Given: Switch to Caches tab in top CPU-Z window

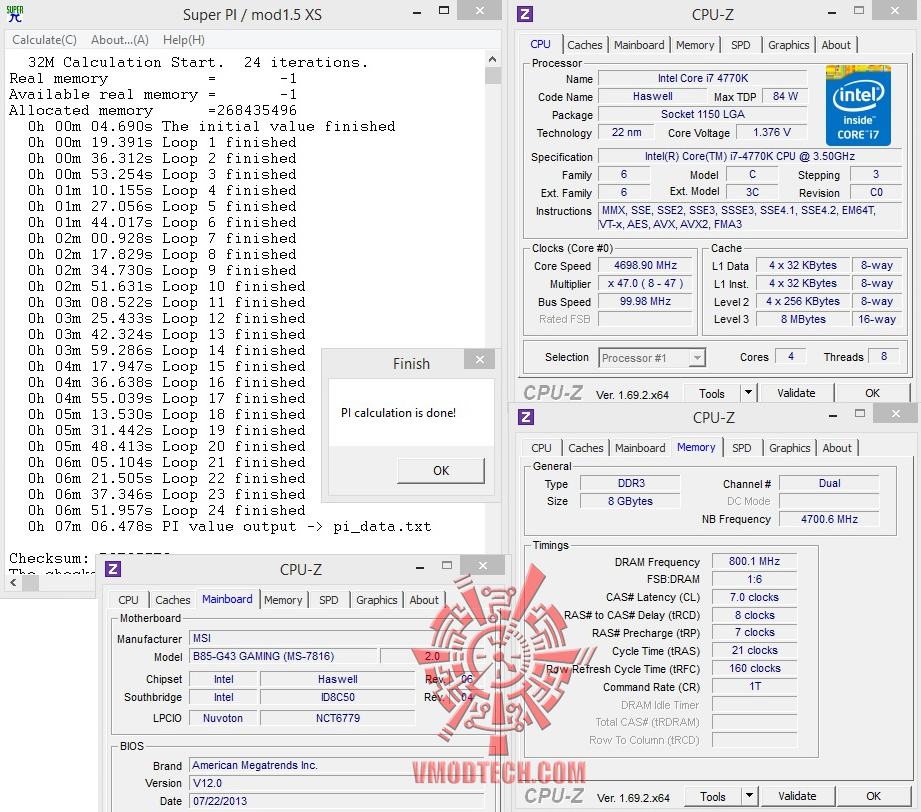Looking at the screenshot, I should 584,45.
